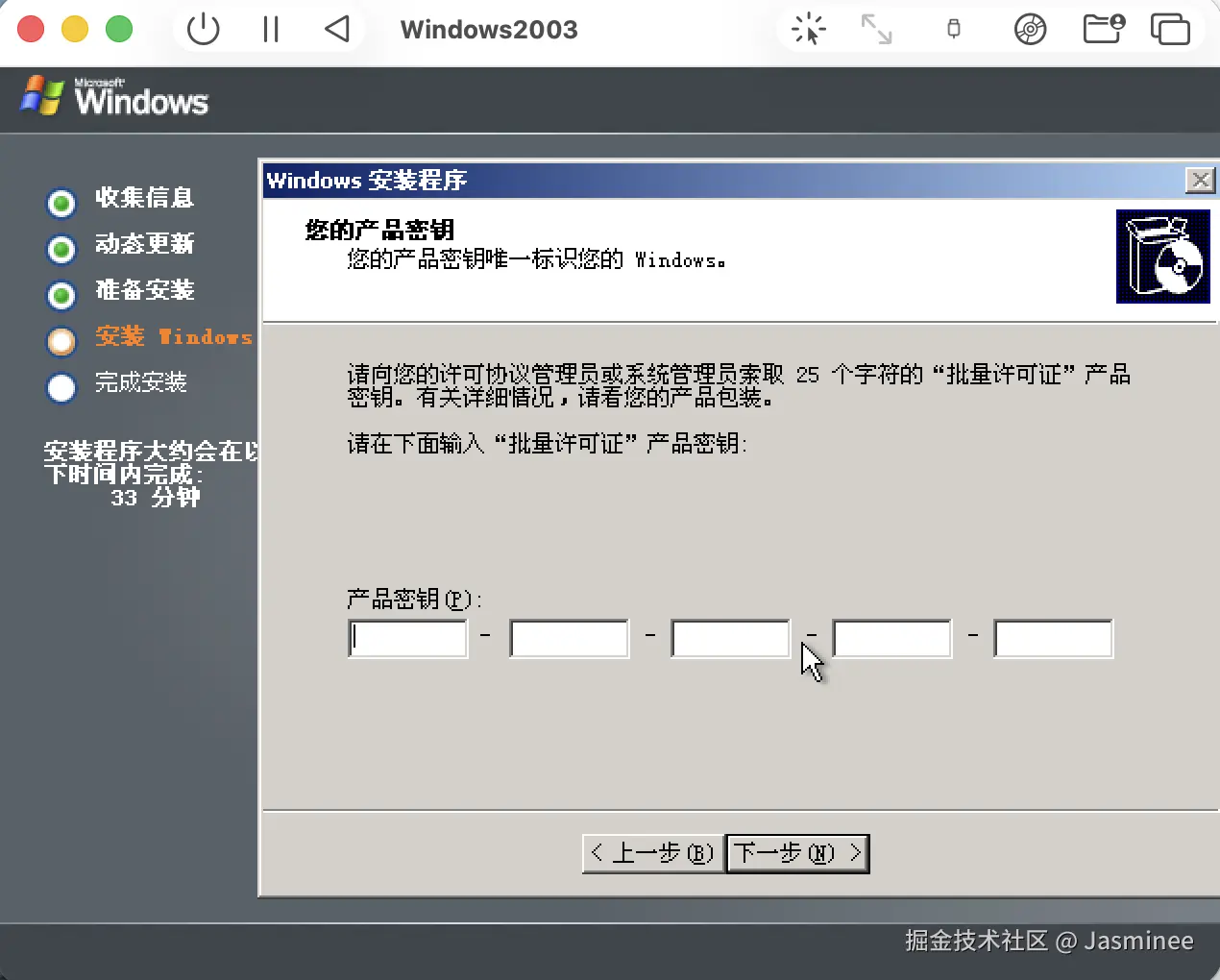Click the macOS red close button
This screenshot has width=1220, height=980.
(x=31, y=29)
